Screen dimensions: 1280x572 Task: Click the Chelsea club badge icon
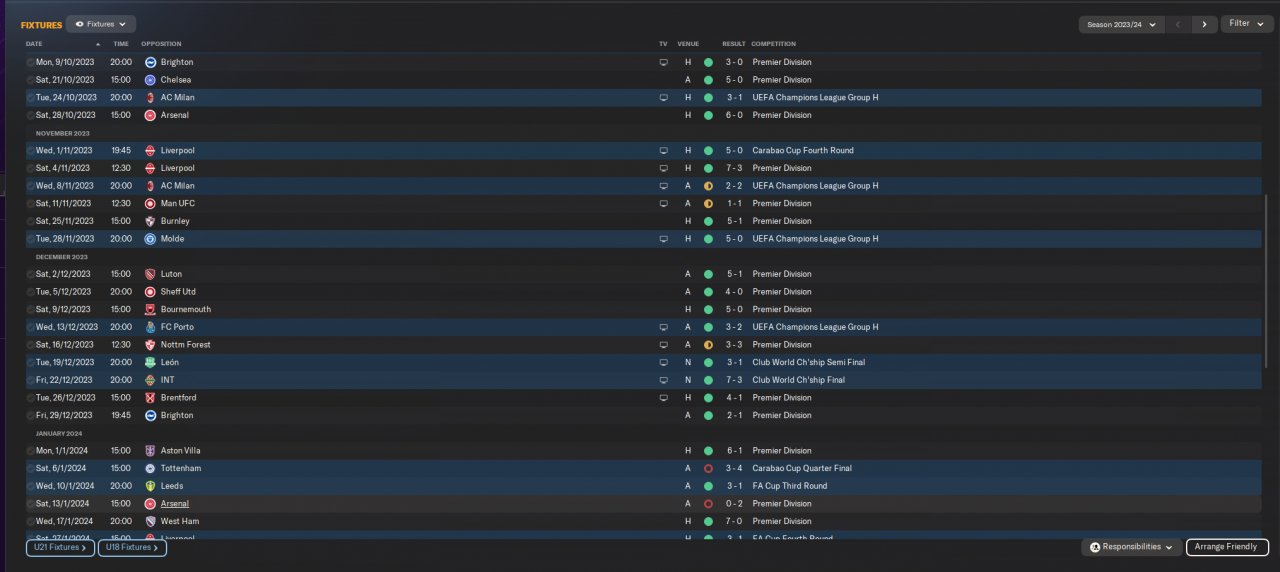click(150, 80)
